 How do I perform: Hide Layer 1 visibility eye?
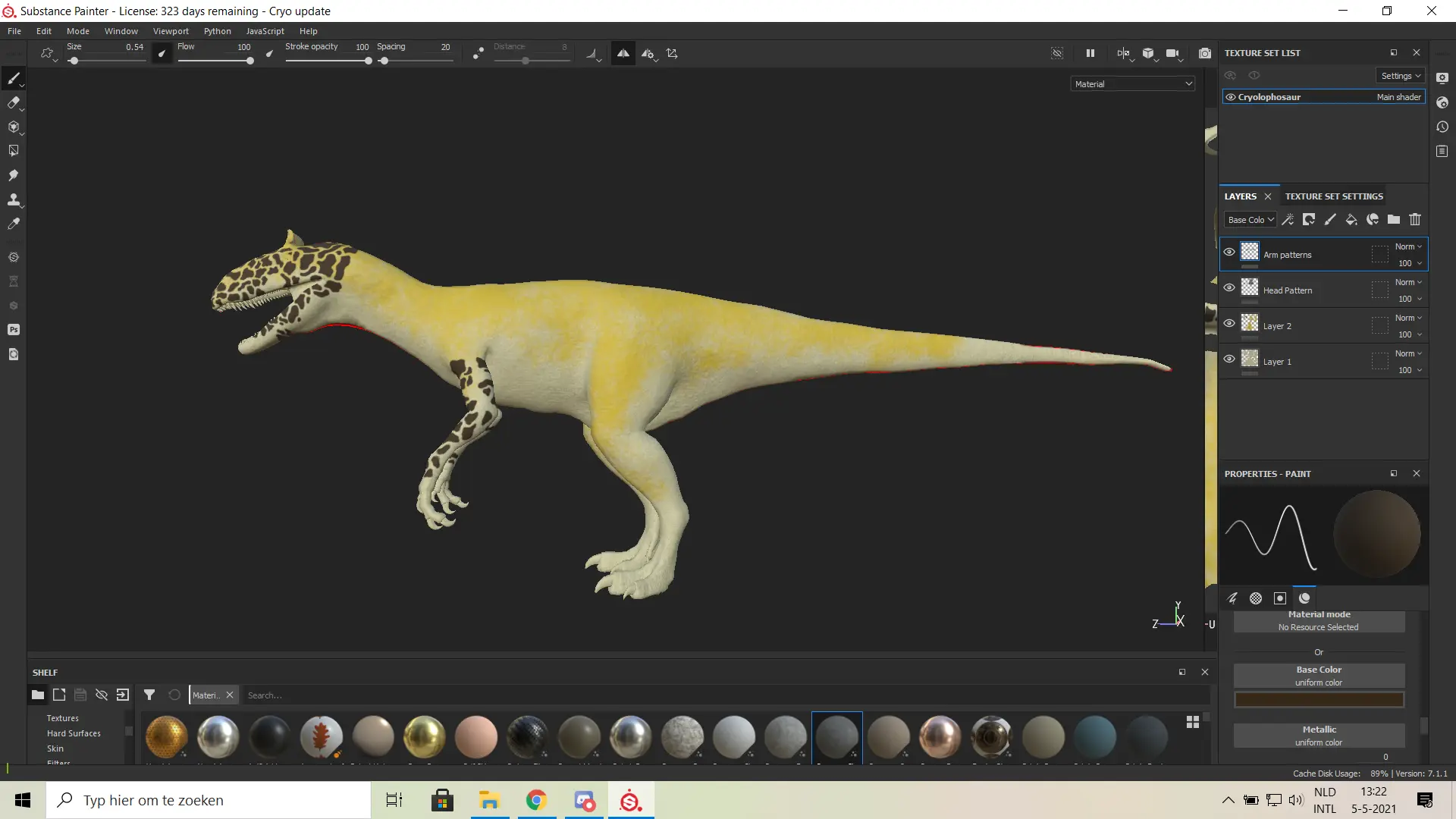[1229, 359]
